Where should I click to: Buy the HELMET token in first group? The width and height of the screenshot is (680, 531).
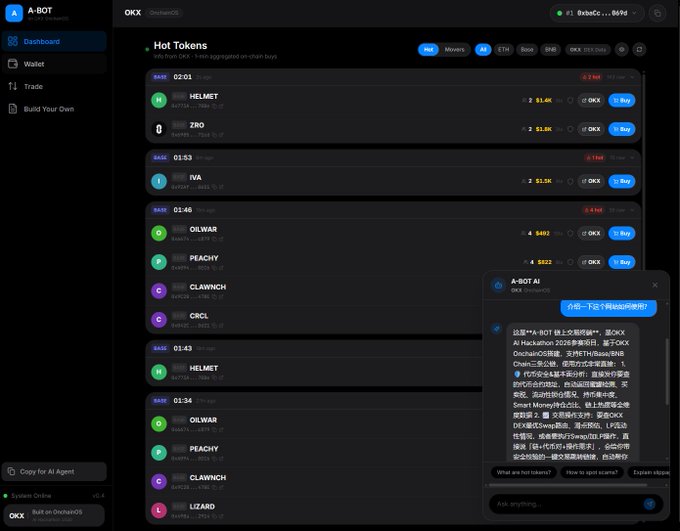tap(621, 100)
